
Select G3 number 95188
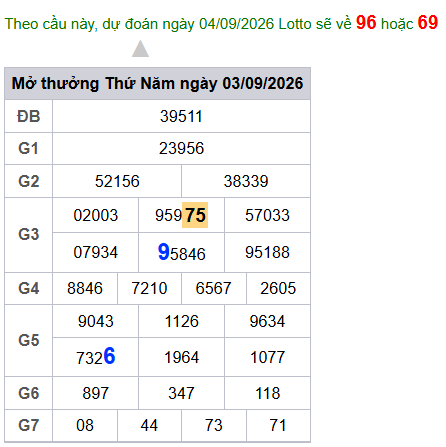[x=267, y=252]
